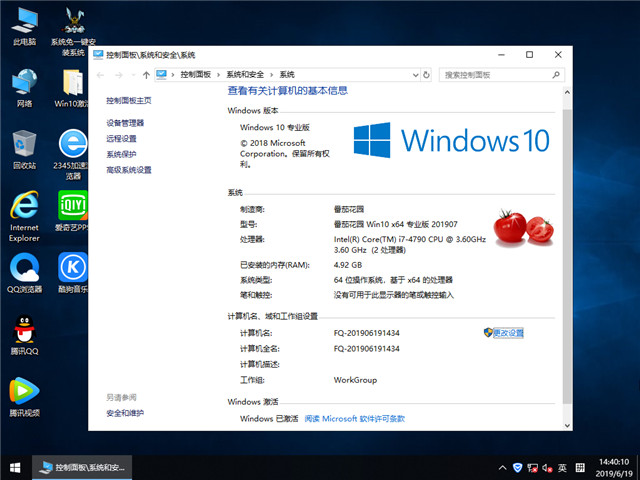This screenshot has height=480, width=640.
Task: Open the address bar history dropdown
Action: click(416, 75)
